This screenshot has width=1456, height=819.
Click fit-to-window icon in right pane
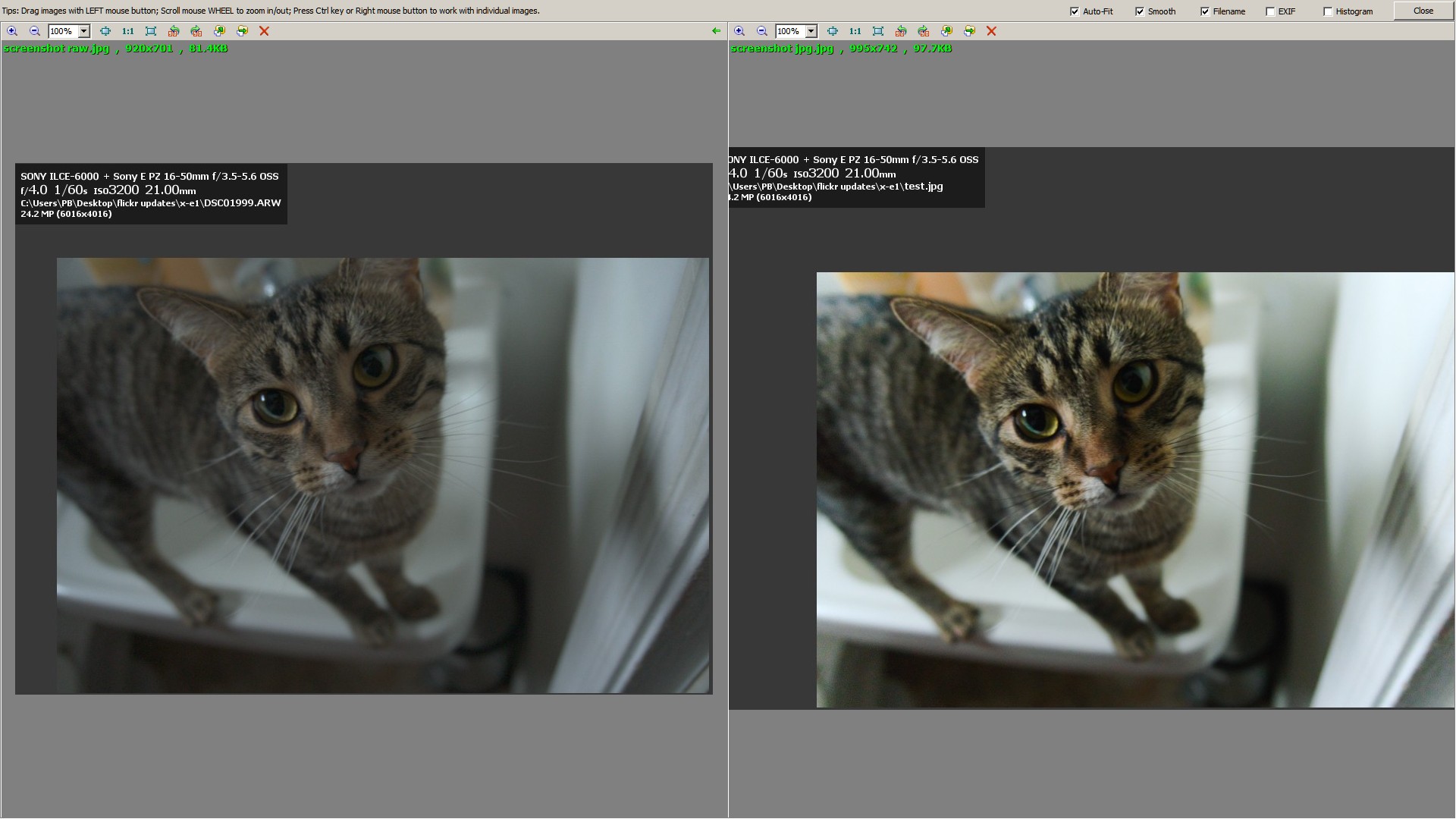click(x=833, y=31)
